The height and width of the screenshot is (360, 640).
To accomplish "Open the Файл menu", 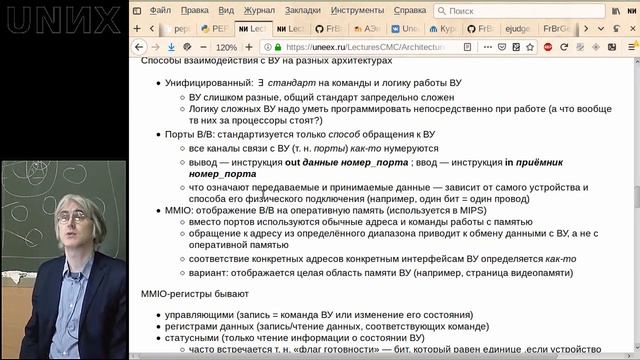I will pos(160,10).
